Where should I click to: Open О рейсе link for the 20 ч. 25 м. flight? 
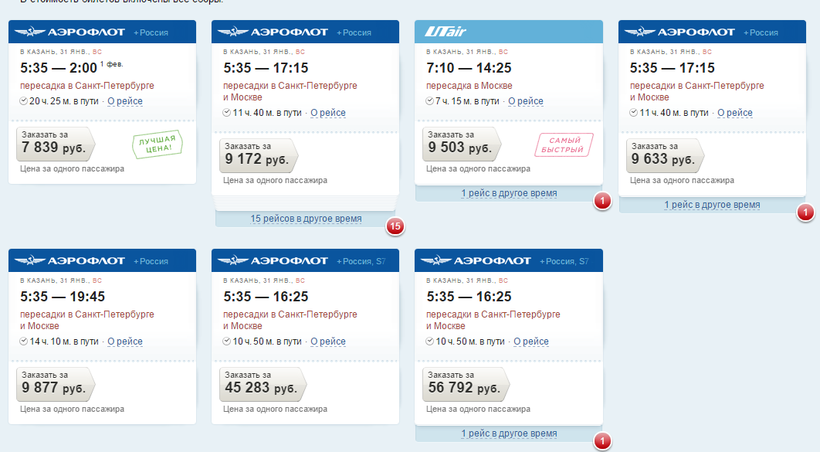coord(125,101)
